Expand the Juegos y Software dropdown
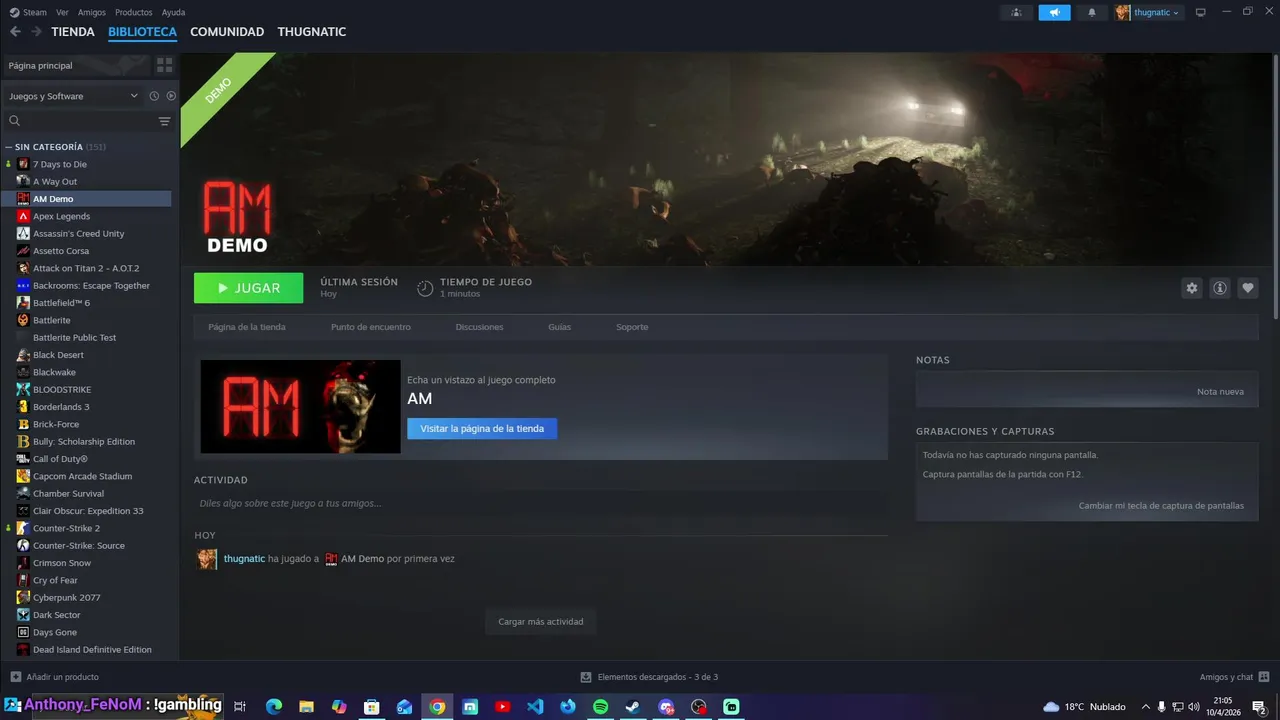Viewport: 1280px width, 720px height. click(x=74, y=96)
